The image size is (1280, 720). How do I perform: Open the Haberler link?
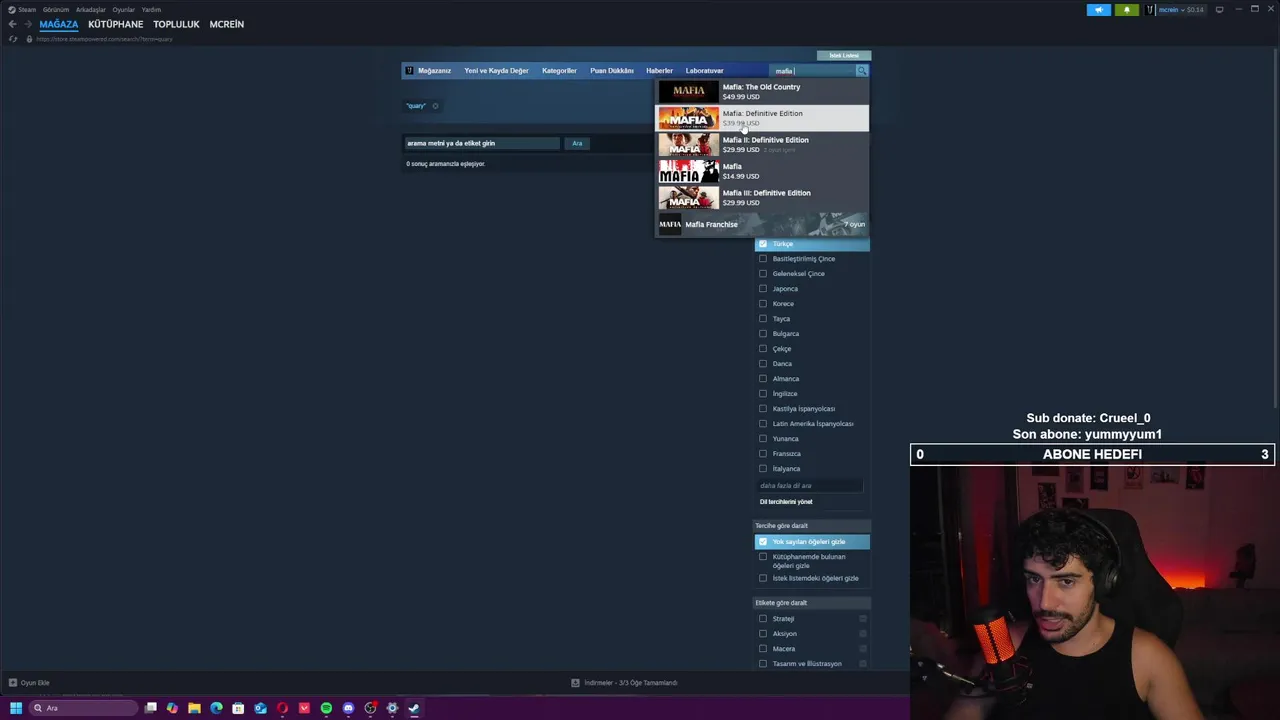[659, 71]
